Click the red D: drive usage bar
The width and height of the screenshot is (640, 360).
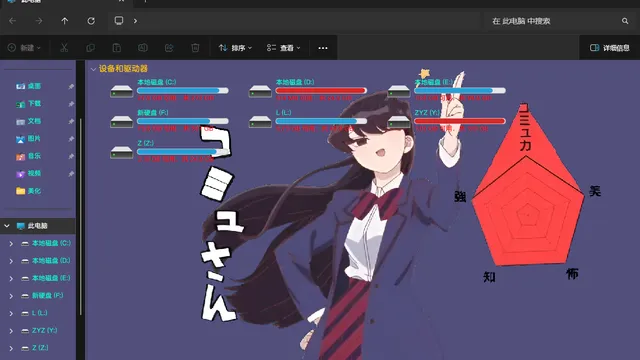(321, 91)
